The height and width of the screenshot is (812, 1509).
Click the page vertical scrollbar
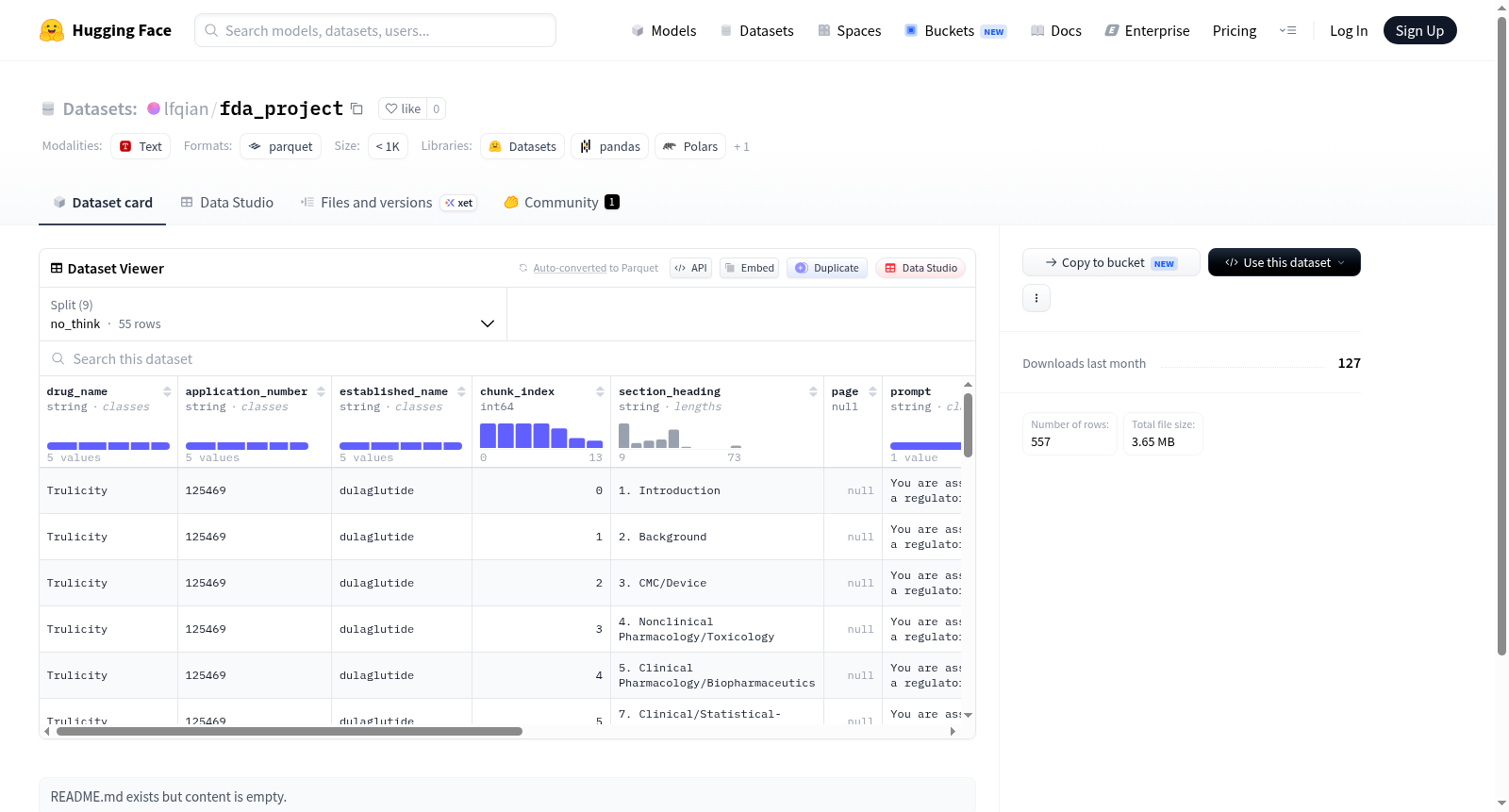[1501, 335]
